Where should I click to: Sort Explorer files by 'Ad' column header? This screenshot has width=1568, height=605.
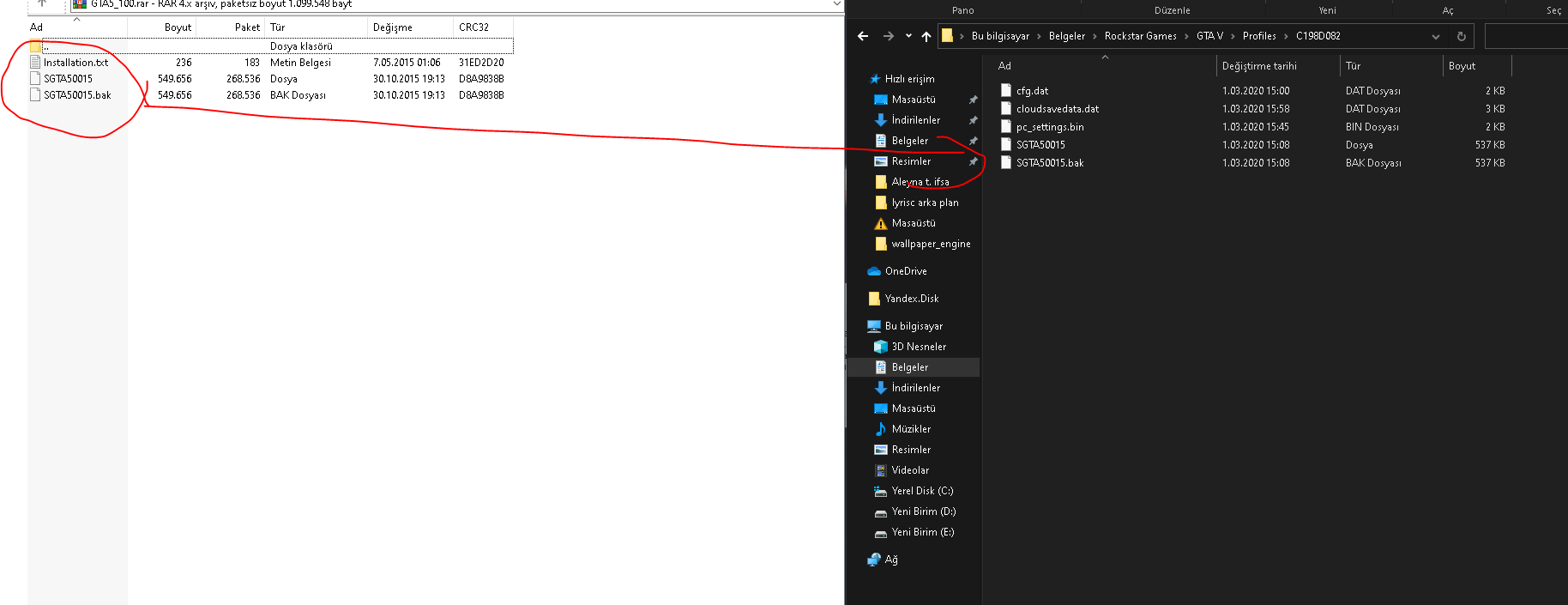coord(1004,66)
